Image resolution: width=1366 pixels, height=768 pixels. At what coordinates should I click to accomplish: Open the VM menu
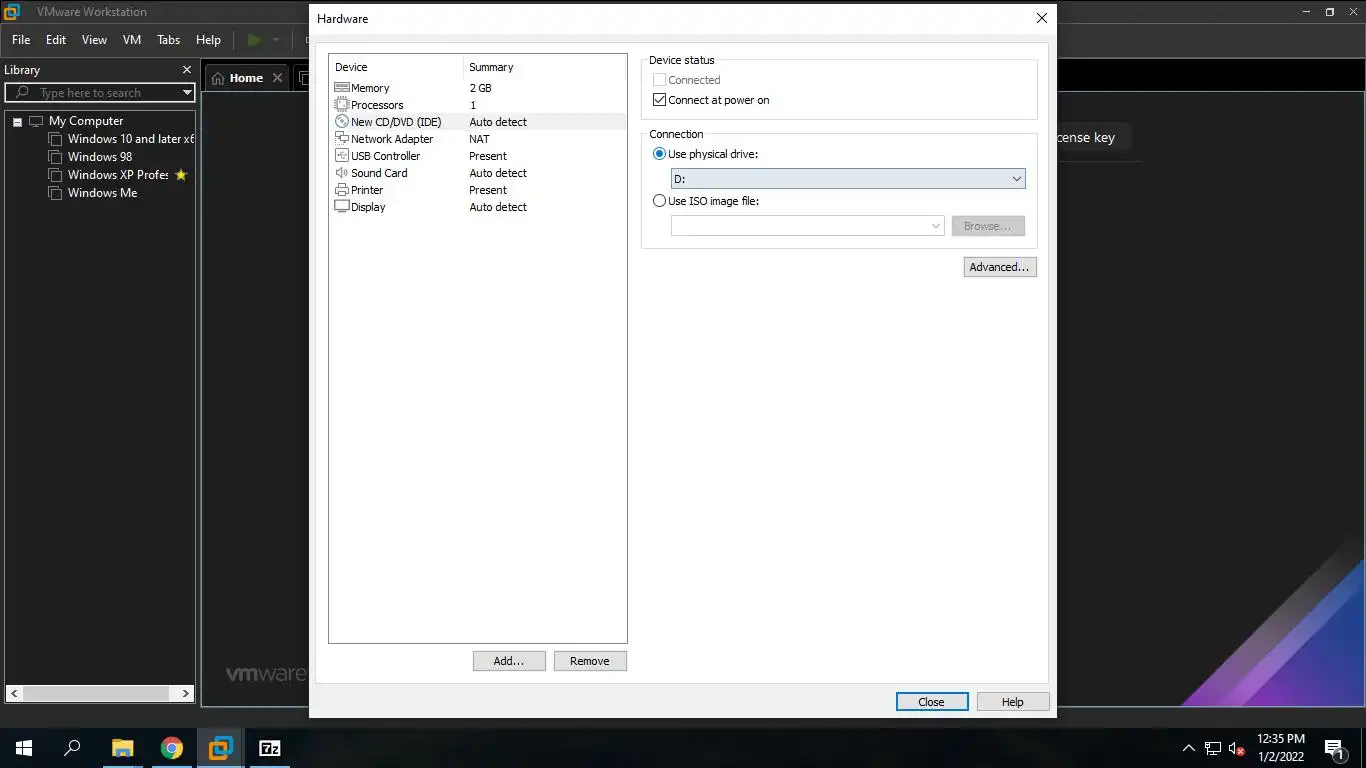pyautogui.click(x=132, y=40)
